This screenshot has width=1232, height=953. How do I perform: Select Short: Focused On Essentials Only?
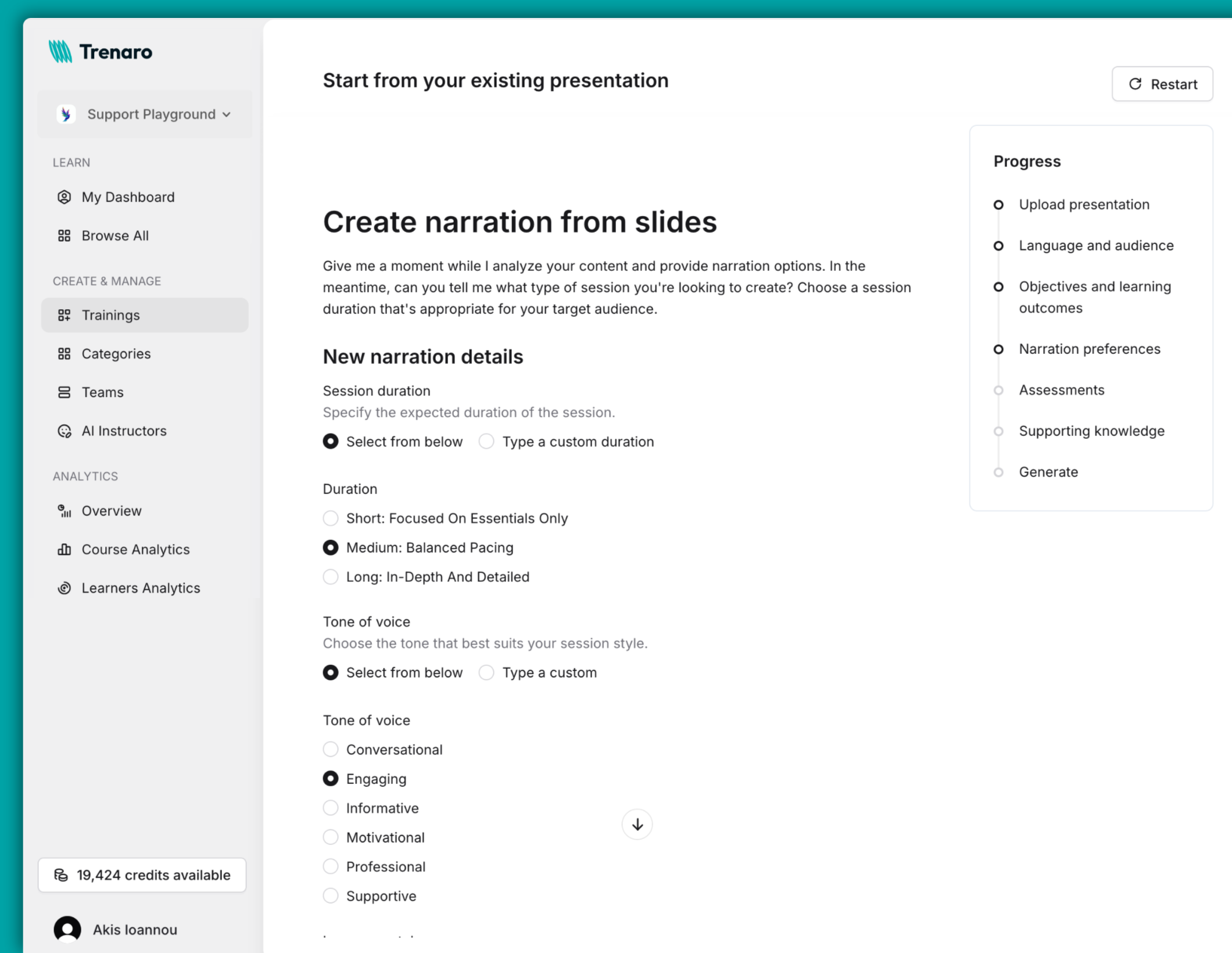[x=330, y=518]
